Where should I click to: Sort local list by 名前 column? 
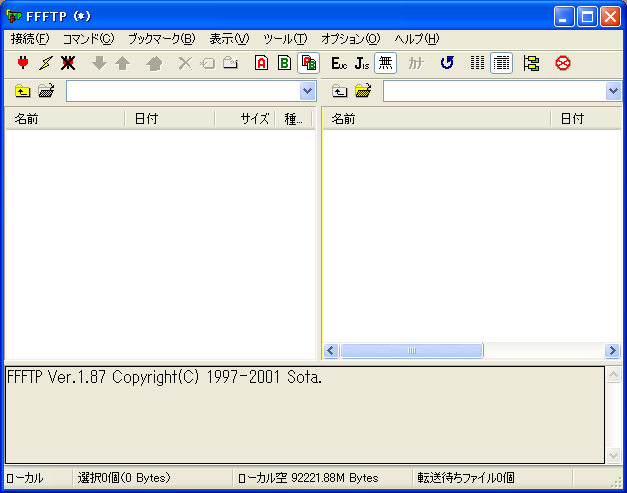(x=65, y=119)
